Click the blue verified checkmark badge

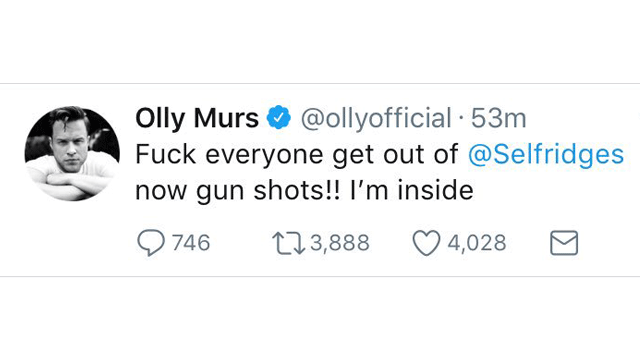point(279,117)
